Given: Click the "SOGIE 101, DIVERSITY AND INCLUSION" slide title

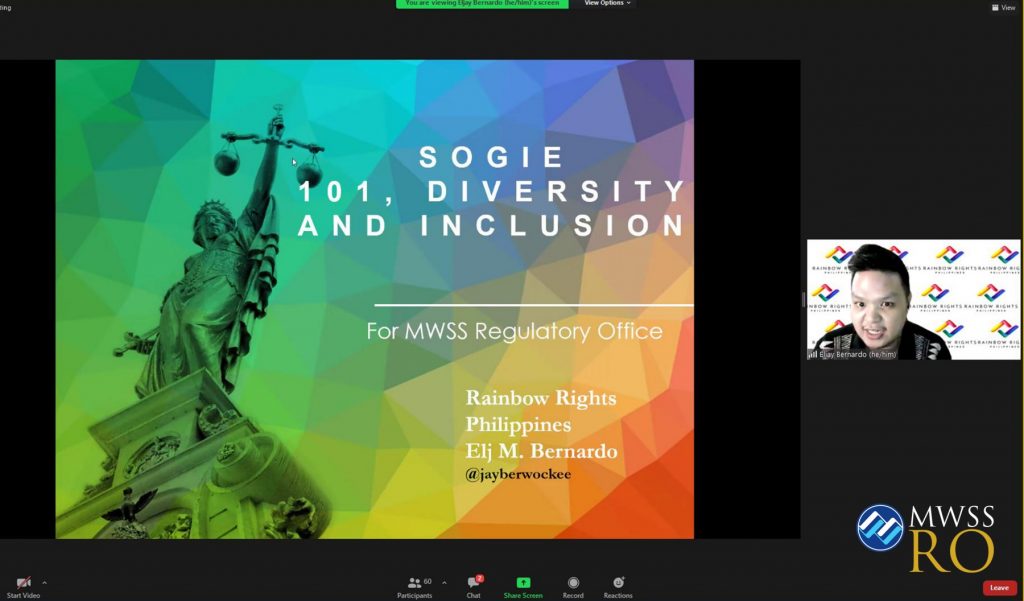Looking at the screenshot, I should (x=492, y=191).
